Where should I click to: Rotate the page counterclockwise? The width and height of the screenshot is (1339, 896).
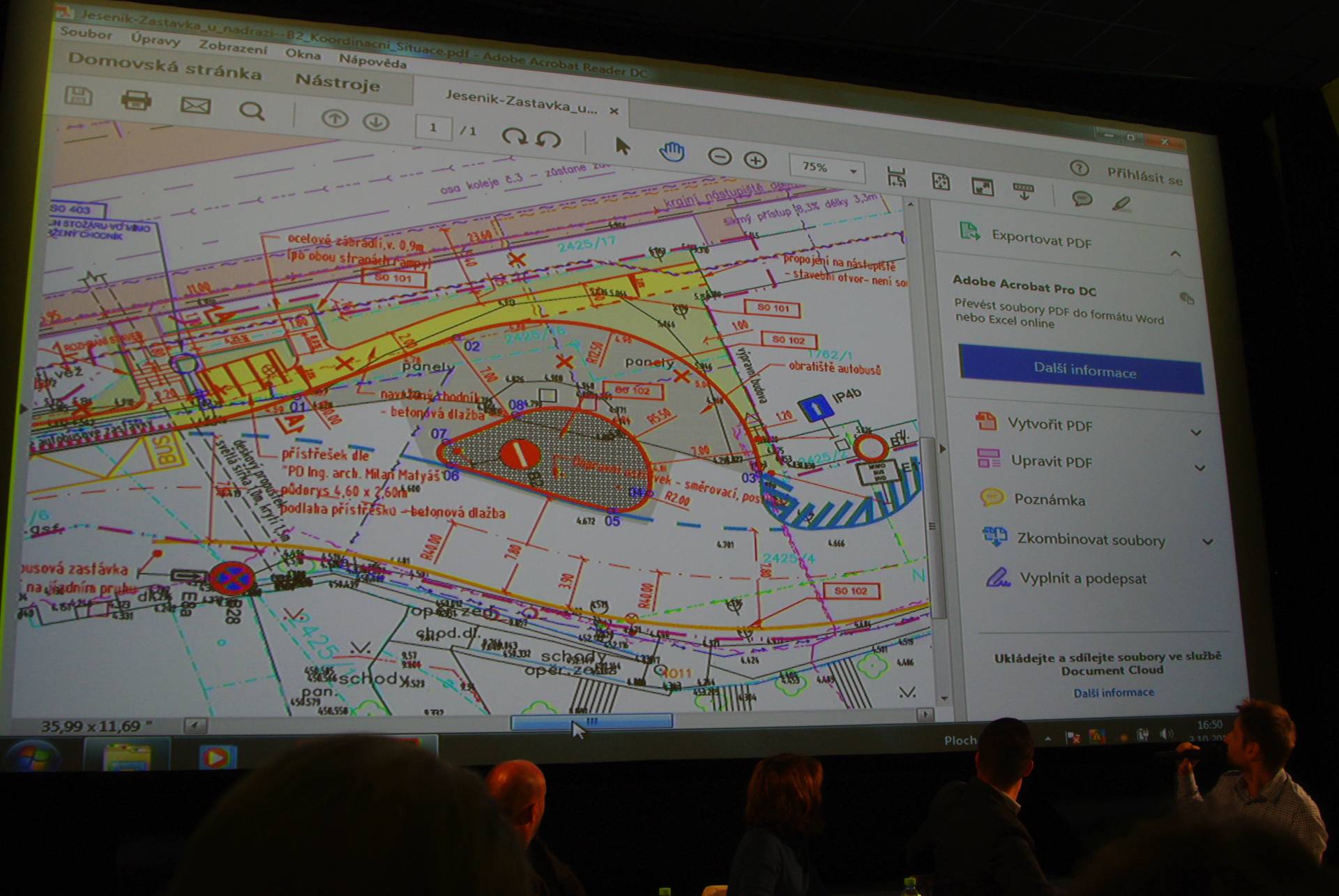click(548, 139)
